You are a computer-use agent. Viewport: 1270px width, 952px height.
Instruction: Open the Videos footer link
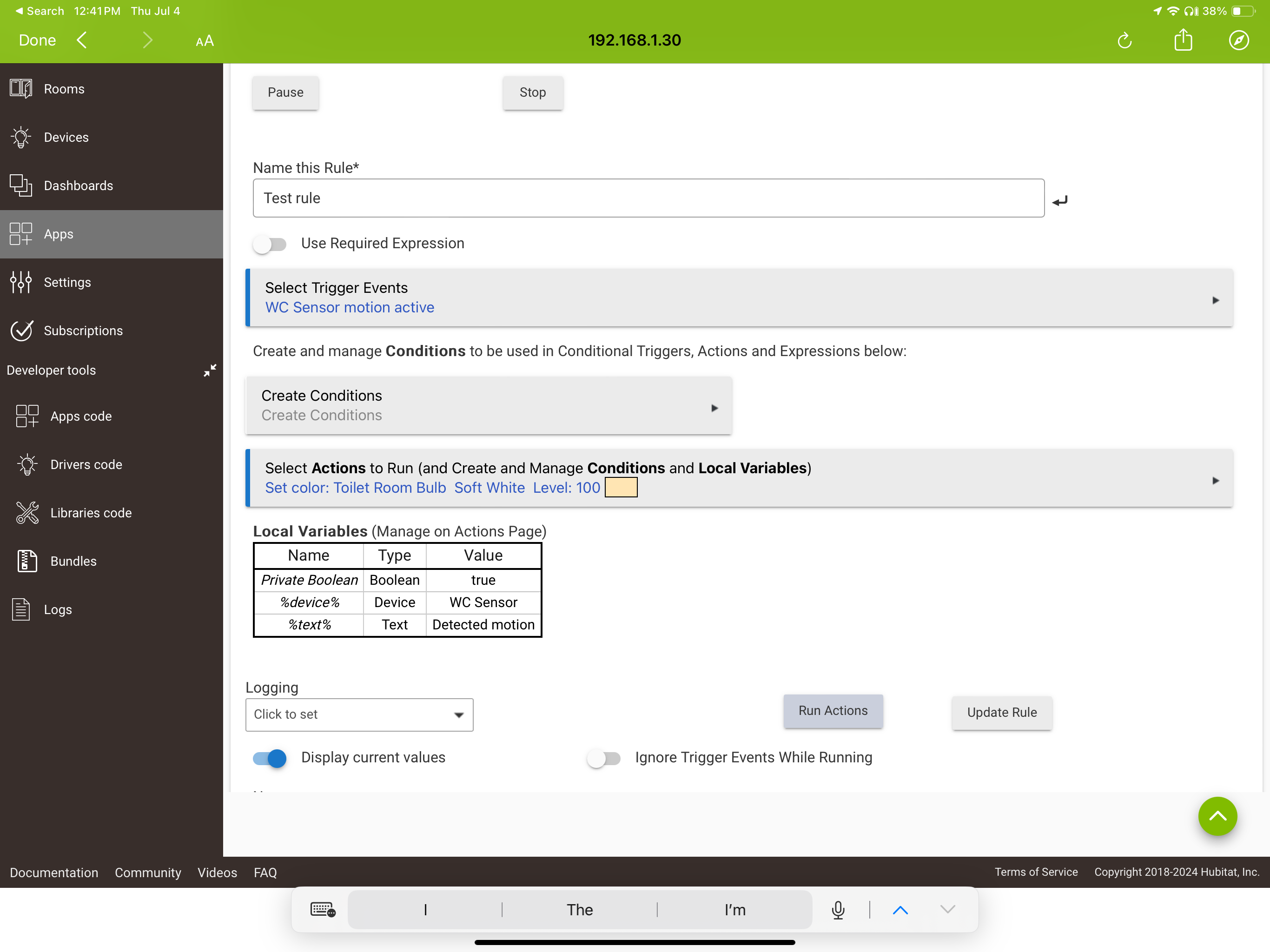pos(217,872)
